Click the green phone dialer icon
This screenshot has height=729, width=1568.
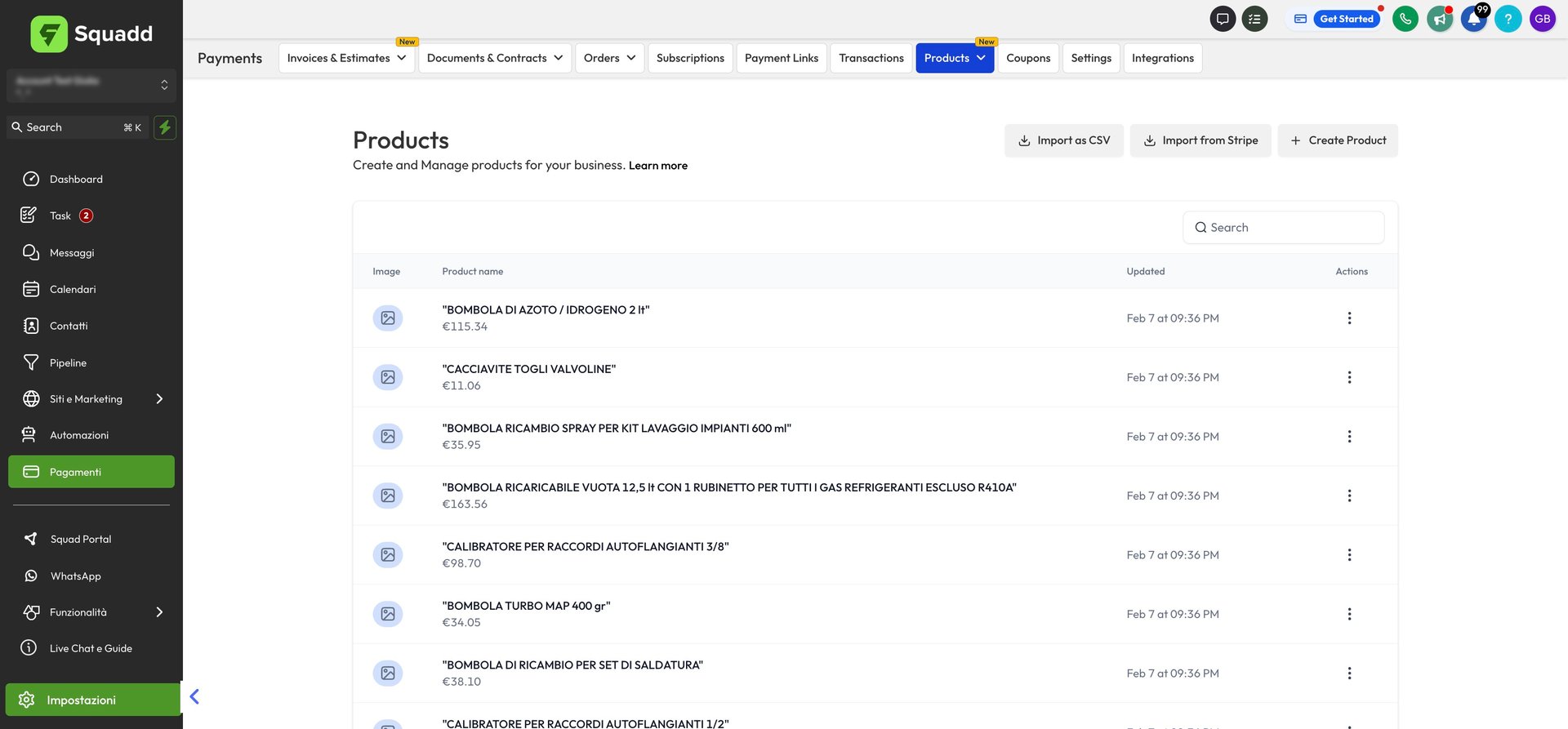pos(1405,19)
